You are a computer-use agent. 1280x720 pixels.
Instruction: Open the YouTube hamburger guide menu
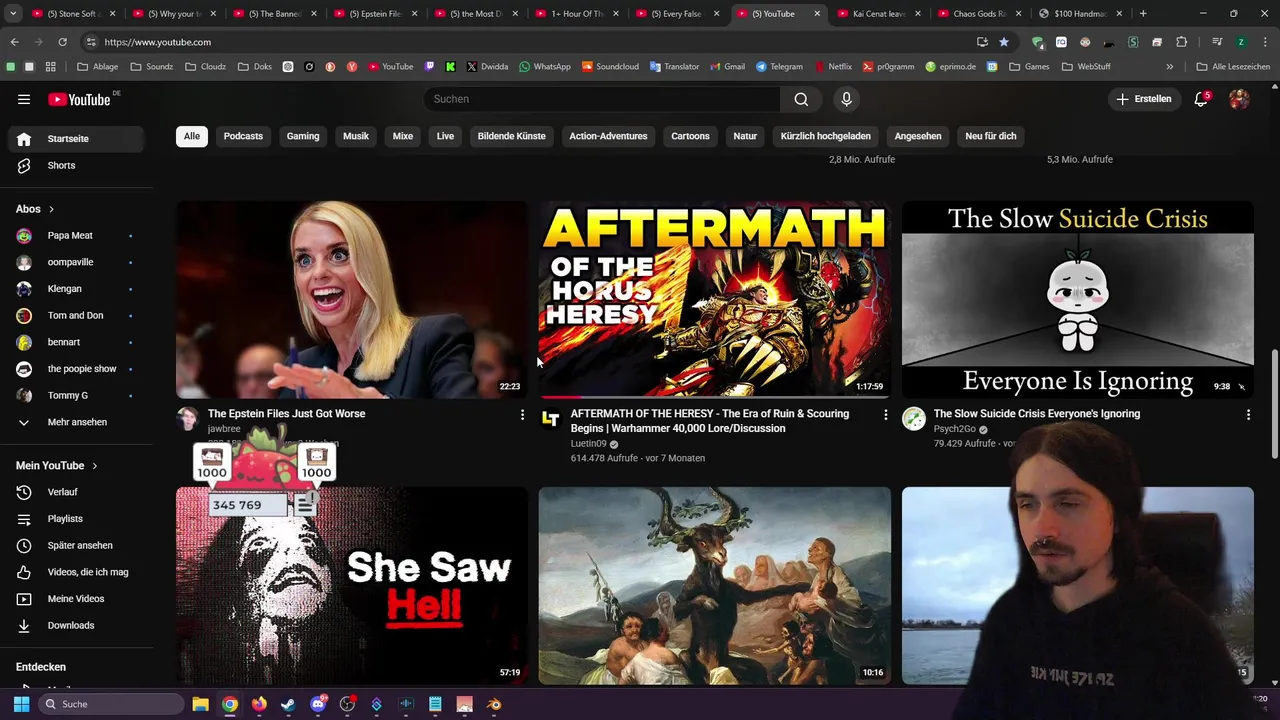[24, 99]
